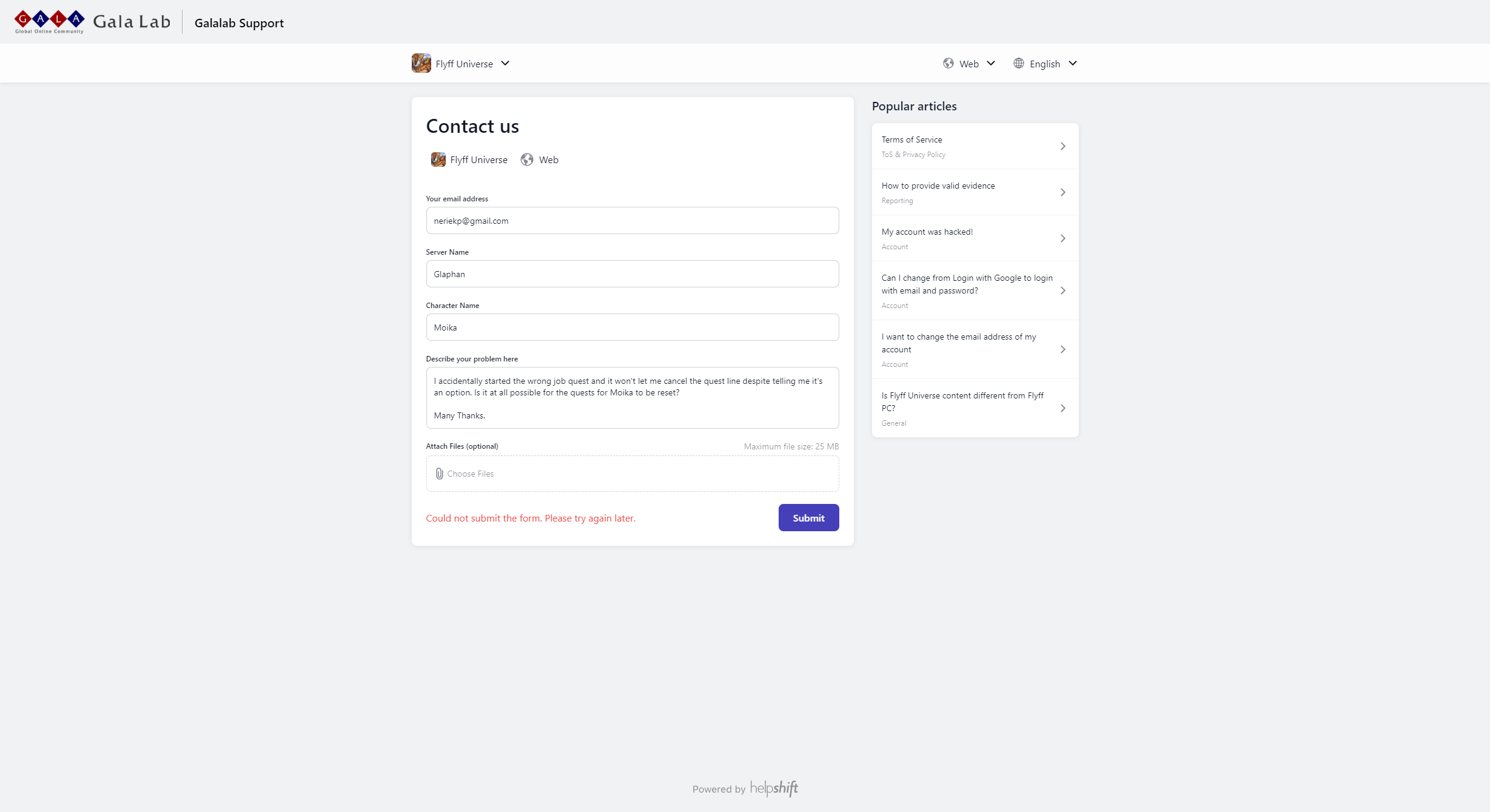Click the email address input field
Image resolution: width=1490 pixels, height=812 pixels.
[633, 221]
